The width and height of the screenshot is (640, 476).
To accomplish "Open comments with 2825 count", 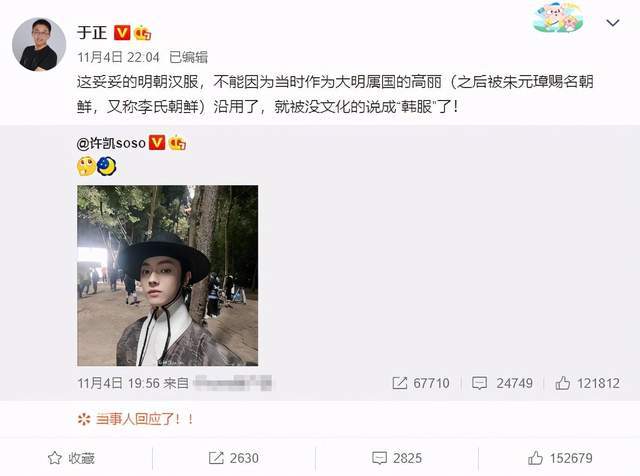I will pos(397,458).
